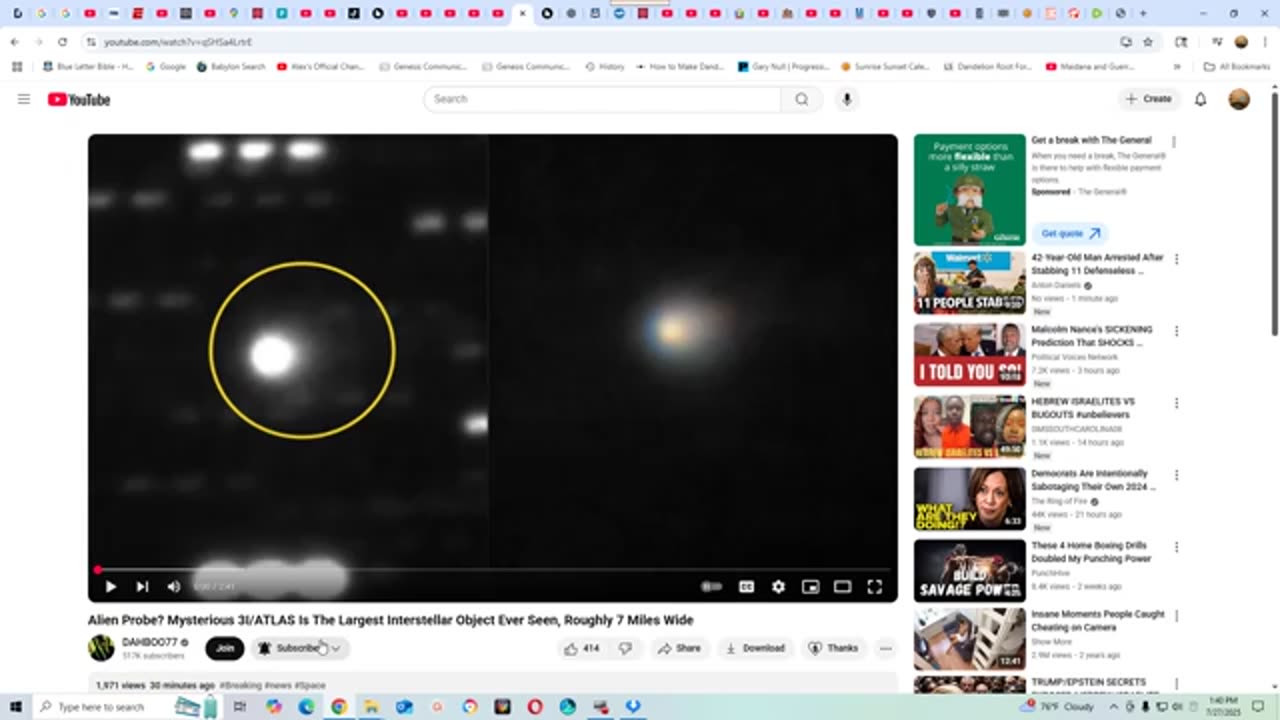The image size is (1280, 720).
Task: Open the Sunrise Sunset Calendar bookmark
Action: click(x=885, y=67)
